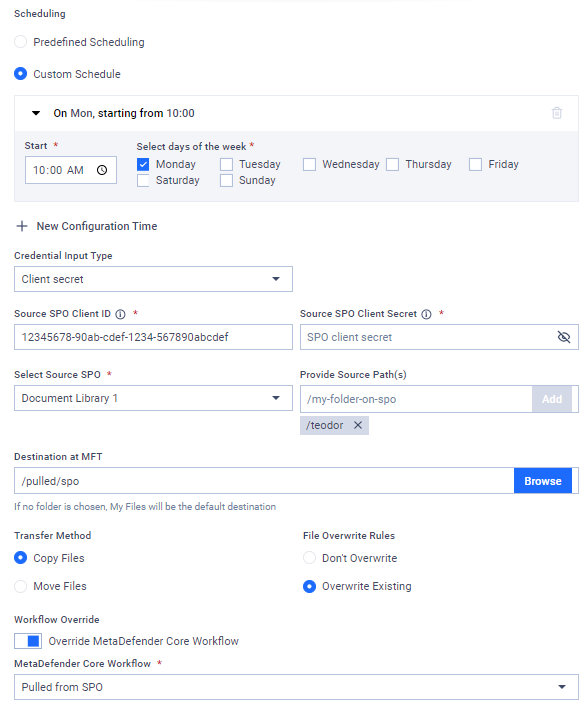Open the clock picker in Start time
Image resolution: width=587 pixels, height=712 pixels.
[x=102, y=170]
